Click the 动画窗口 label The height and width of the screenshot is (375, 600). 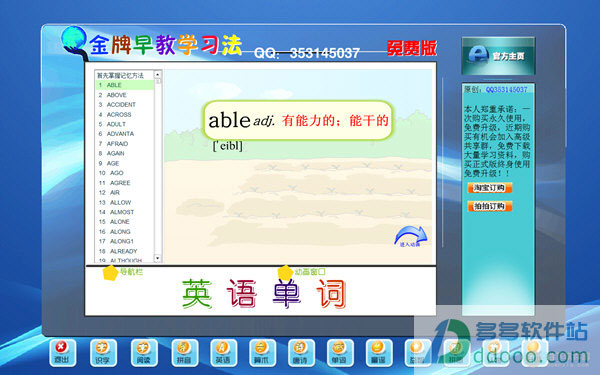coord(310,272)
